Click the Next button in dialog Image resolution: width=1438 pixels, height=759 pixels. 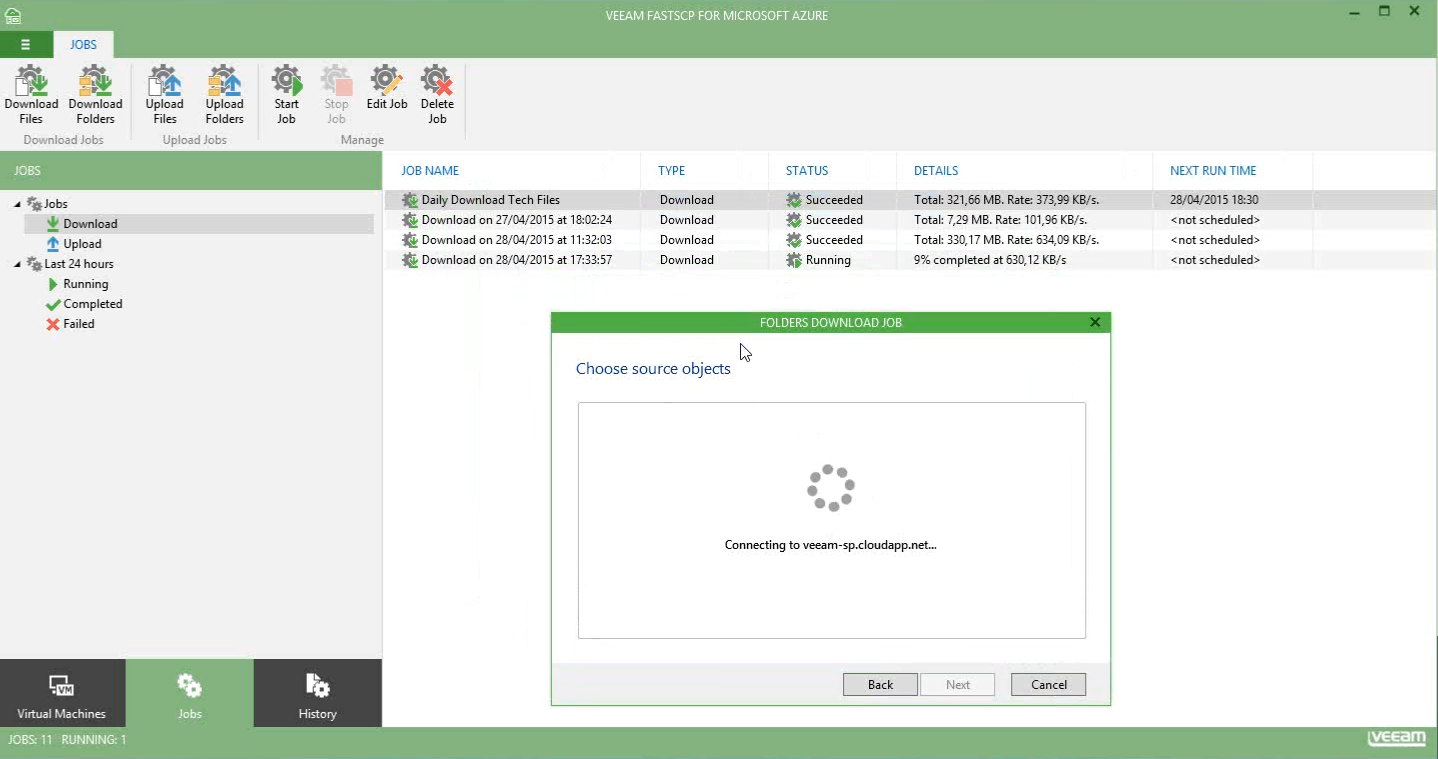(x=958, y=685)
